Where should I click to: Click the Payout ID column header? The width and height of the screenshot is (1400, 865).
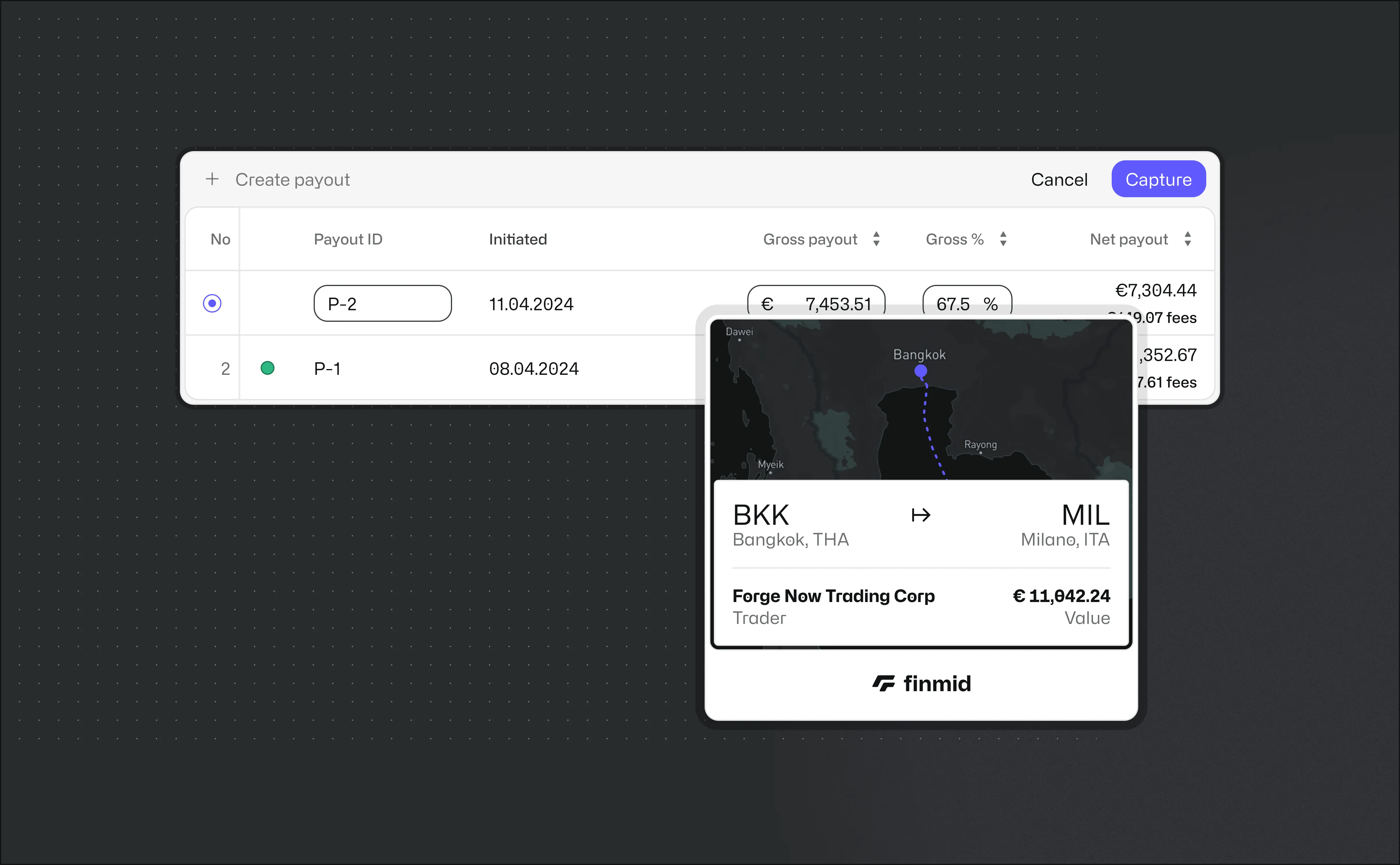coord(348,239)
